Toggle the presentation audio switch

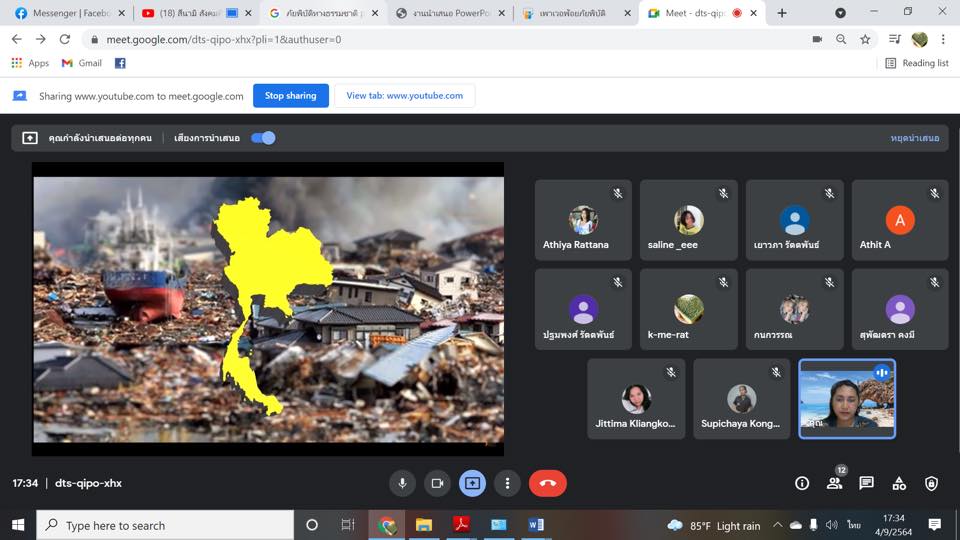click(263, 138)
